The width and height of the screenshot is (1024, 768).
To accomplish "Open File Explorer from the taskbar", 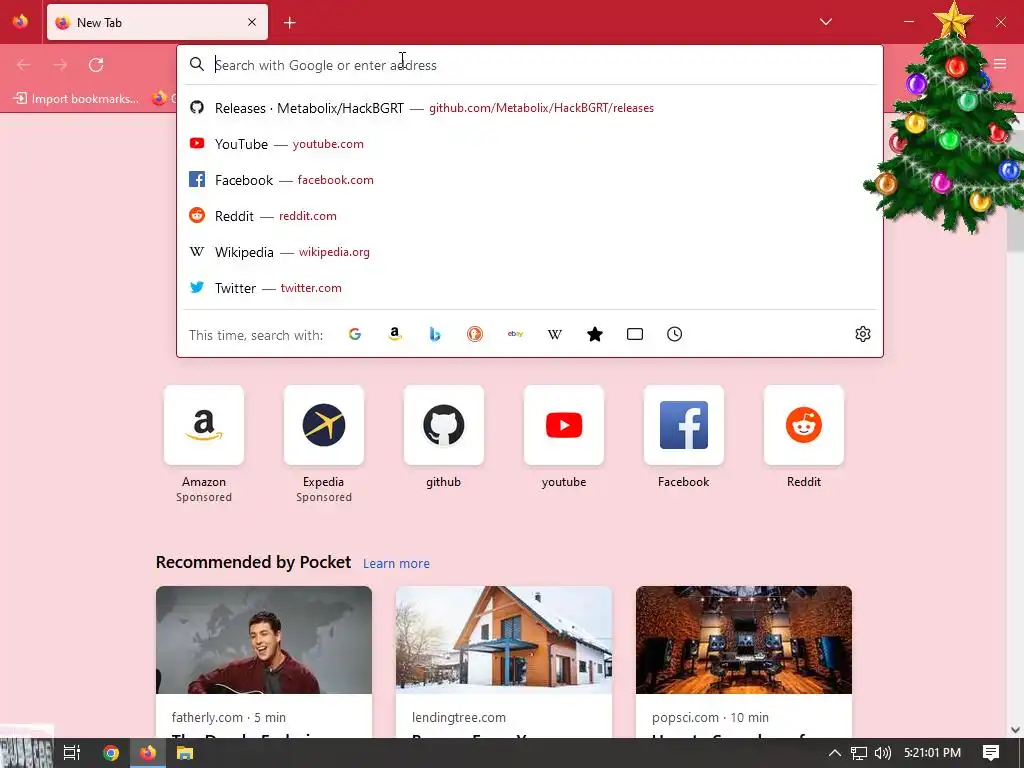I will (185, 753).
